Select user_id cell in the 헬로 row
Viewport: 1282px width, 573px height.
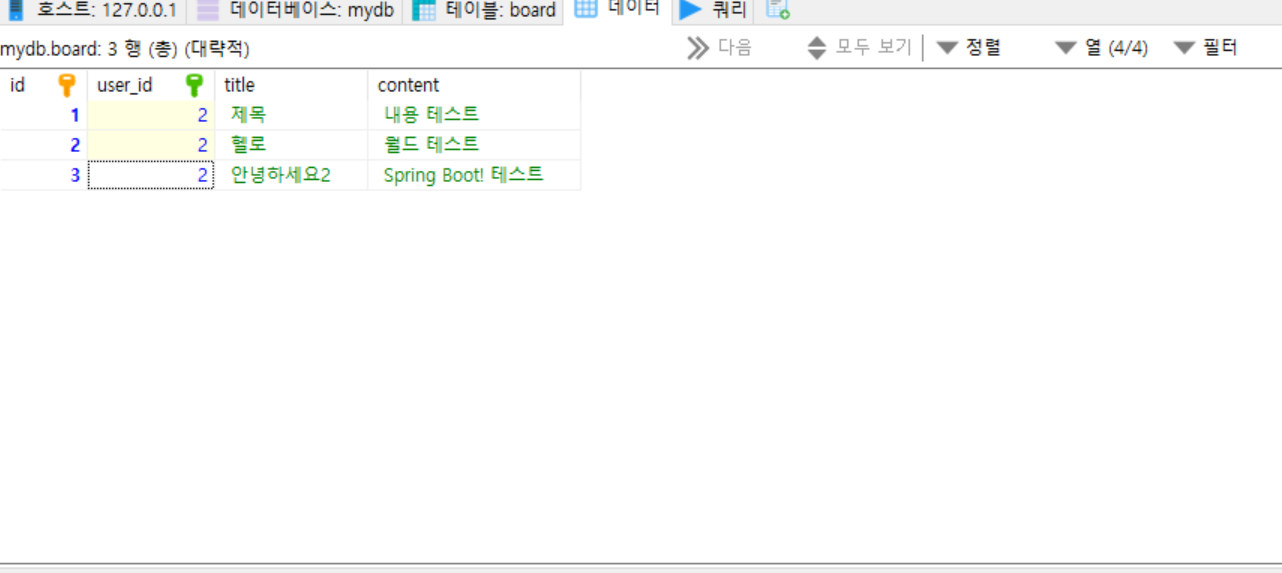pos(151,145)
